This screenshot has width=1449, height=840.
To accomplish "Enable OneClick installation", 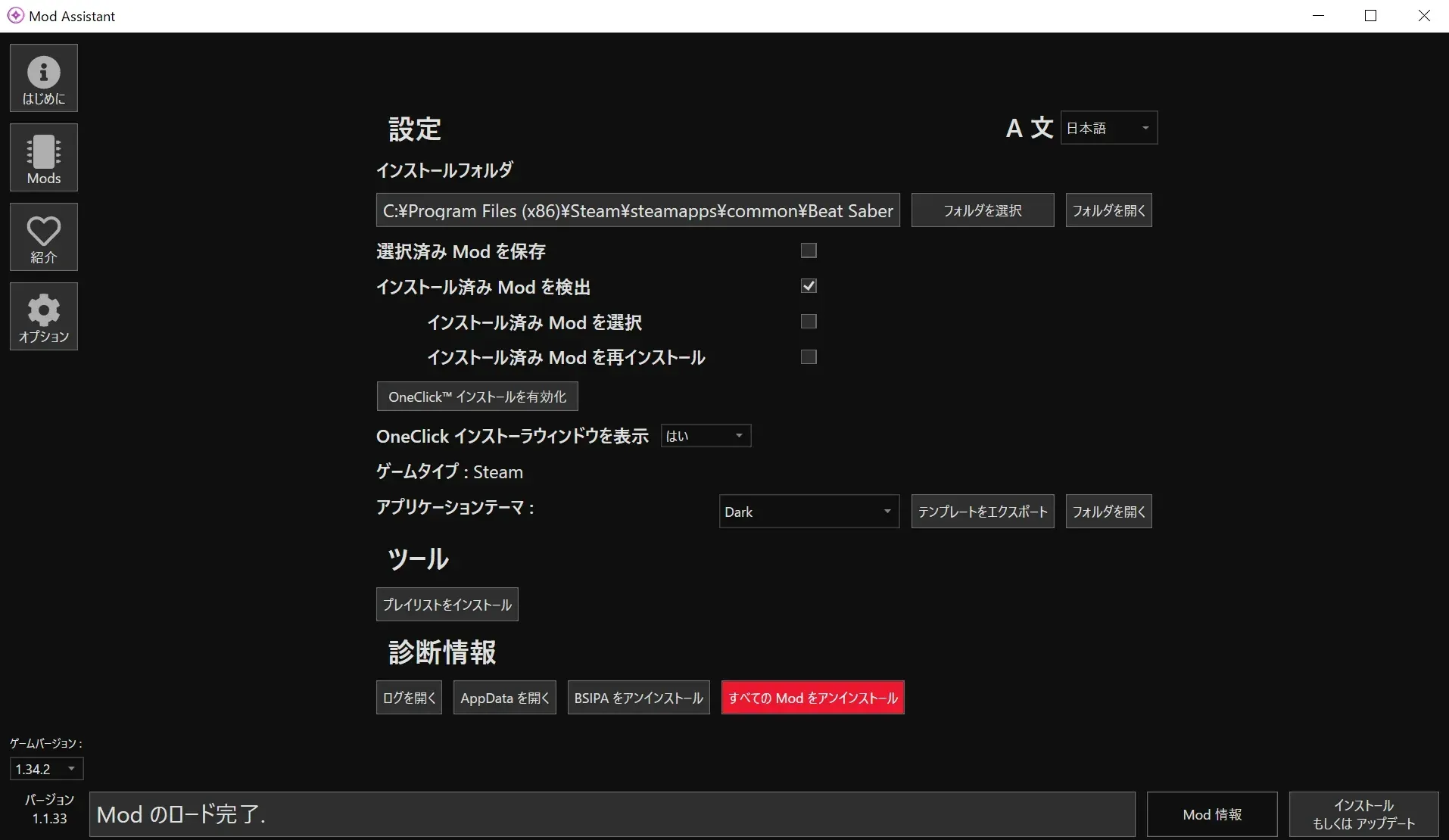I will (476, 396).
